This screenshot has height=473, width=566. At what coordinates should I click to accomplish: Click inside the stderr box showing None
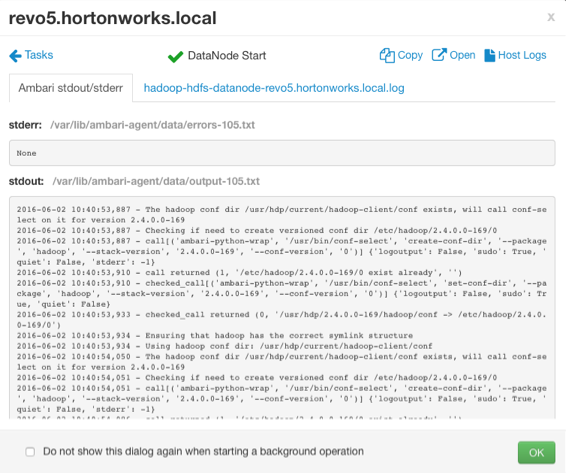[282, 153]
